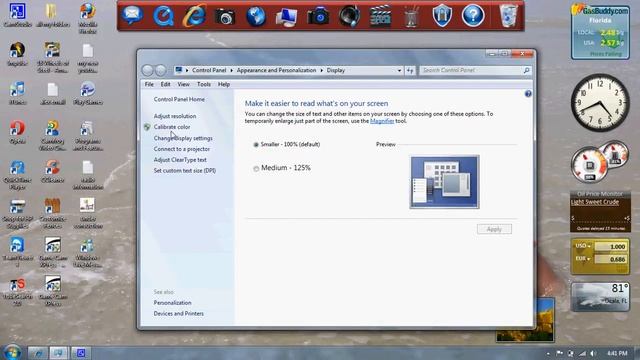Click the computer monitor icon in the dock
The image size is (640, 360).
287,17
